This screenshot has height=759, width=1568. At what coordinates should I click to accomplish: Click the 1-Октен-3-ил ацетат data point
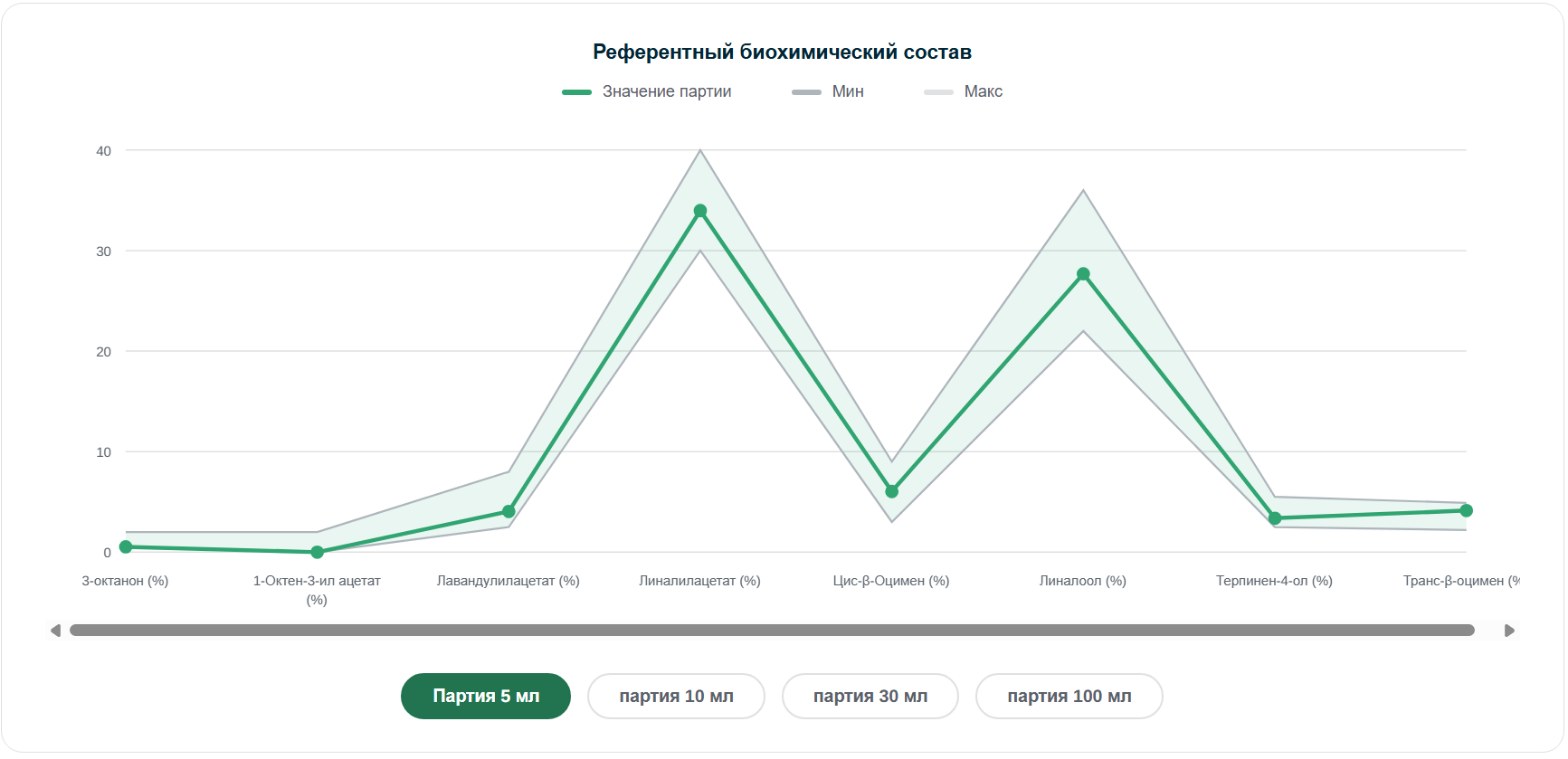(317, 552)
